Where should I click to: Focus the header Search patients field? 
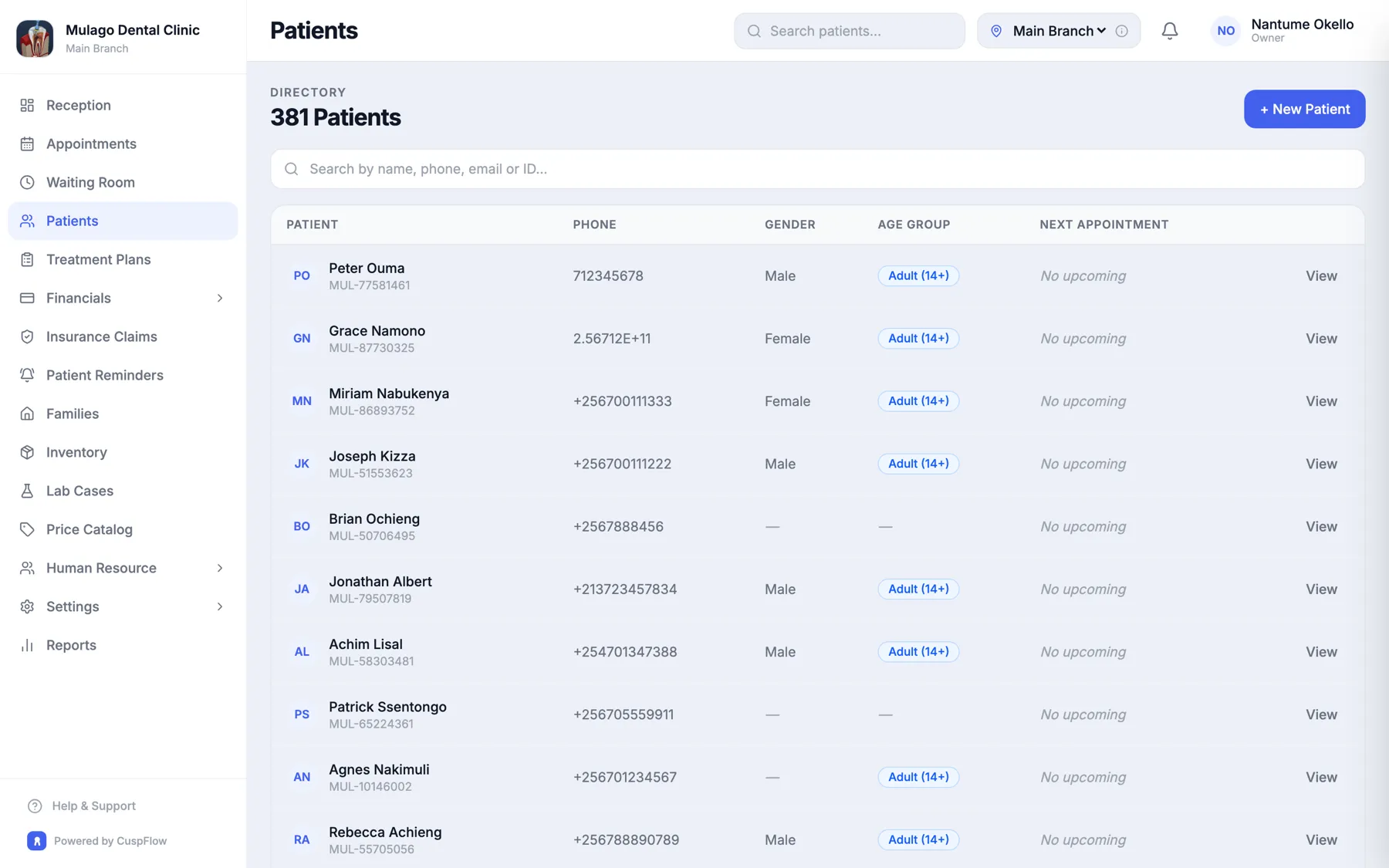click(849, 31)
